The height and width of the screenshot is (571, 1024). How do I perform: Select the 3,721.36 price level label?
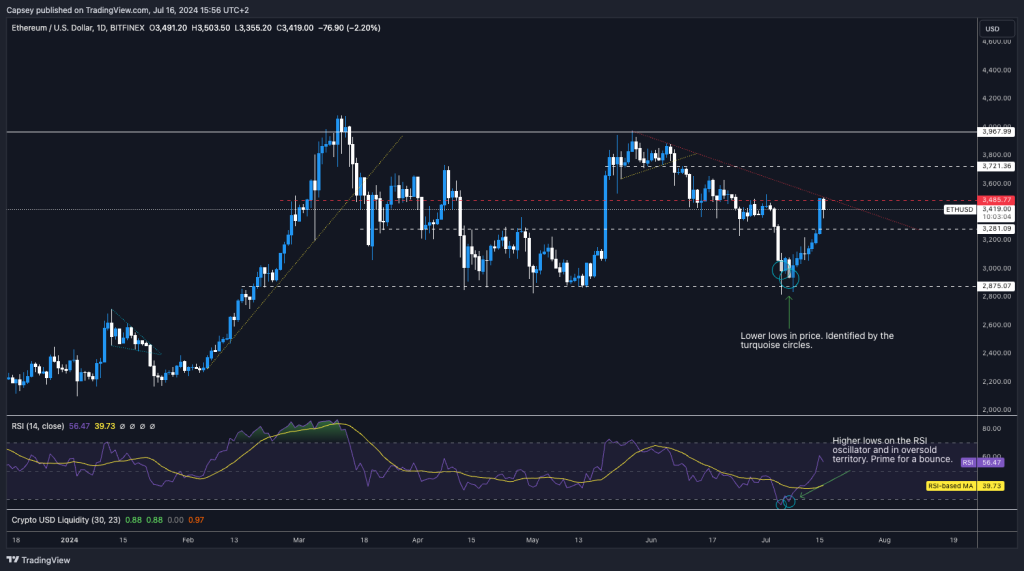point(996,166)
